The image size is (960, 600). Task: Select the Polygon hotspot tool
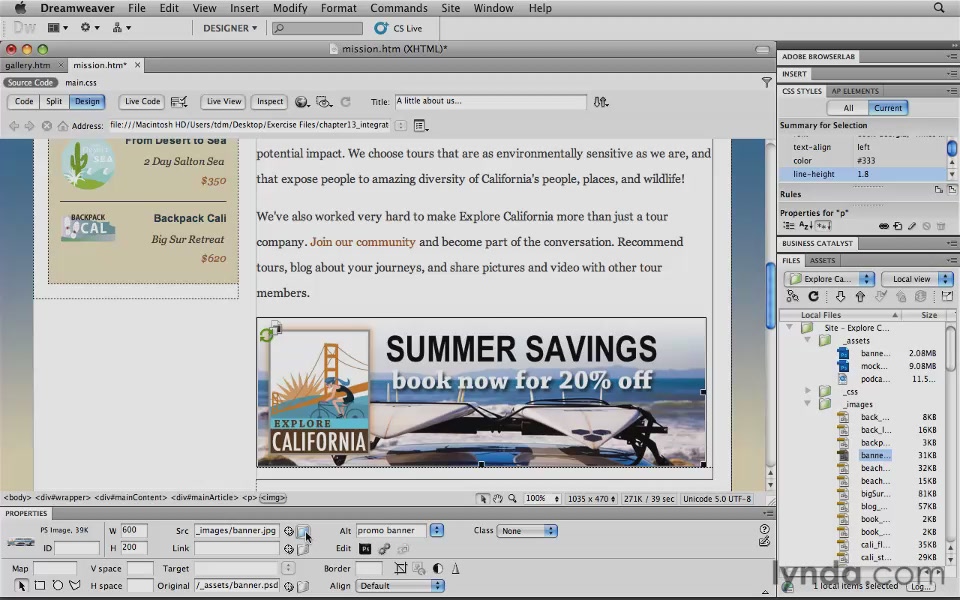tap(75, 585)
